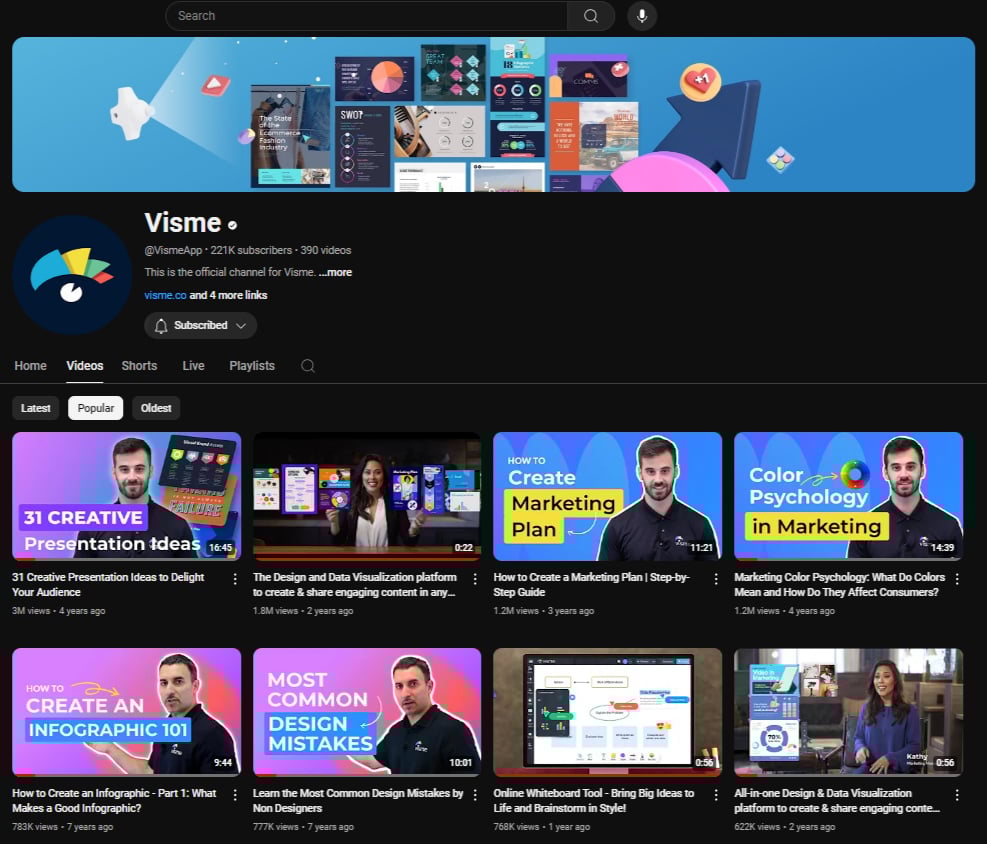Click the search magnifier icon
The image size is (987, 844).
pyautogui.click(x=590, y=16)
